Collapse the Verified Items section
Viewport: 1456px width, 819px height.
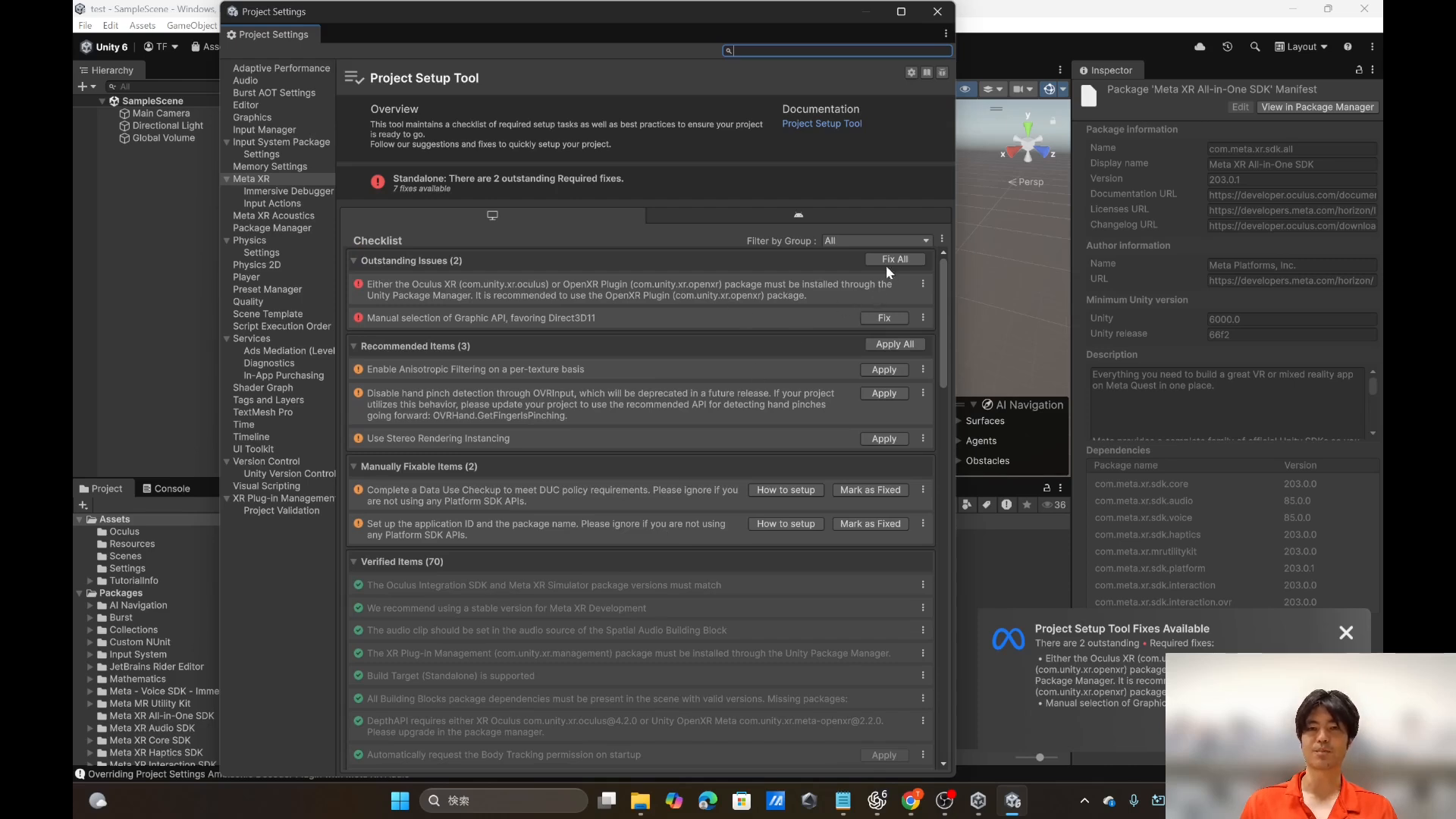point(353,562)
